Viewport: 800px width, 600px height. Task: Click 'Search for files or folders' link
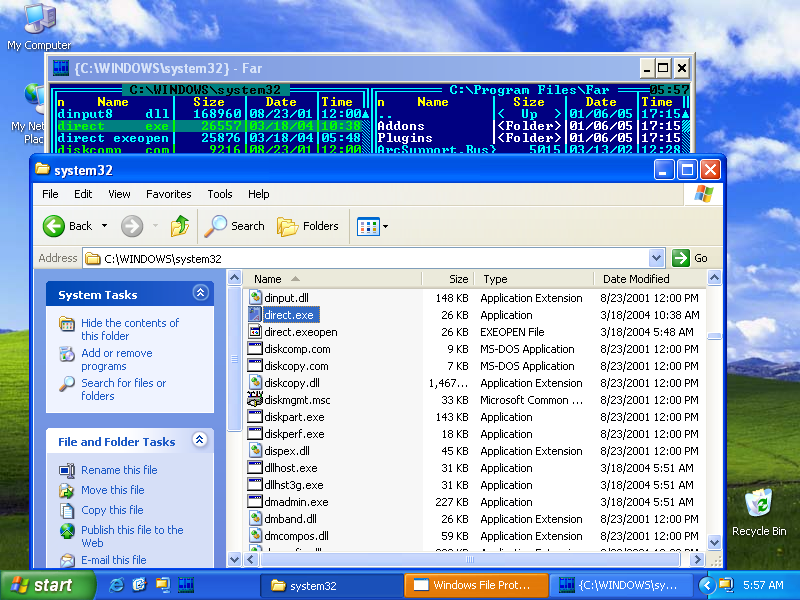point(123,389)
